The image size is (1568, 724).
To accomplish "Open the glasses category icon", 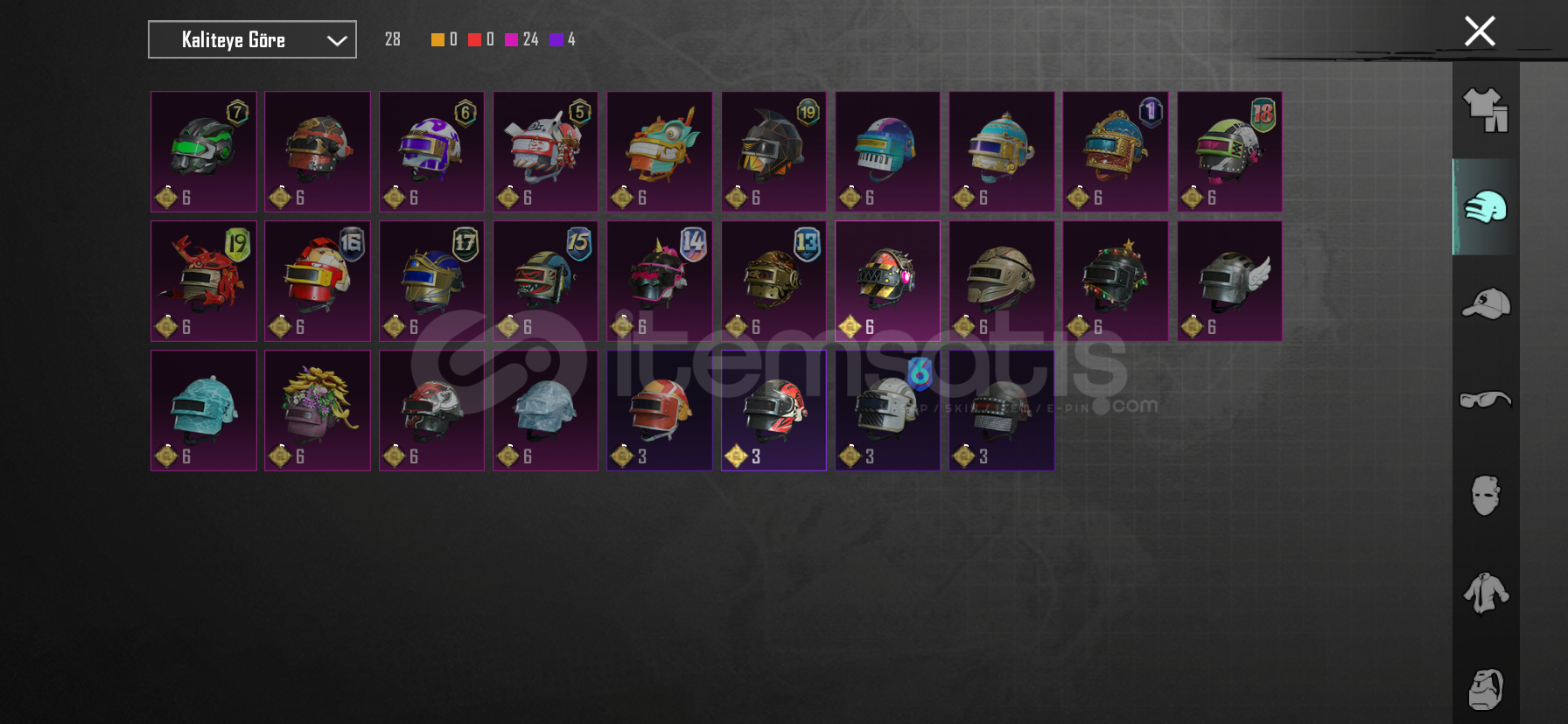I will tap(1486, 400).
